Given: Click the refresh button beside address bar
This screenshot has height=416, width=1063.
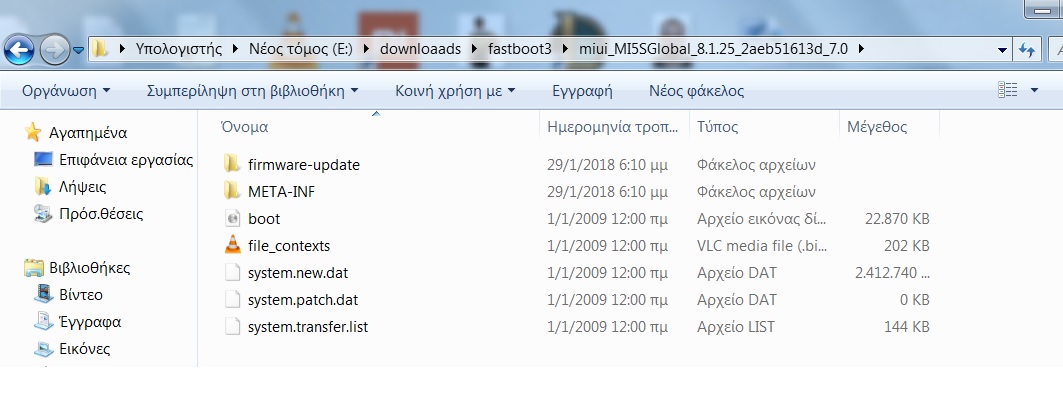Looking at the screenshot, I should tap(1027, 49).
